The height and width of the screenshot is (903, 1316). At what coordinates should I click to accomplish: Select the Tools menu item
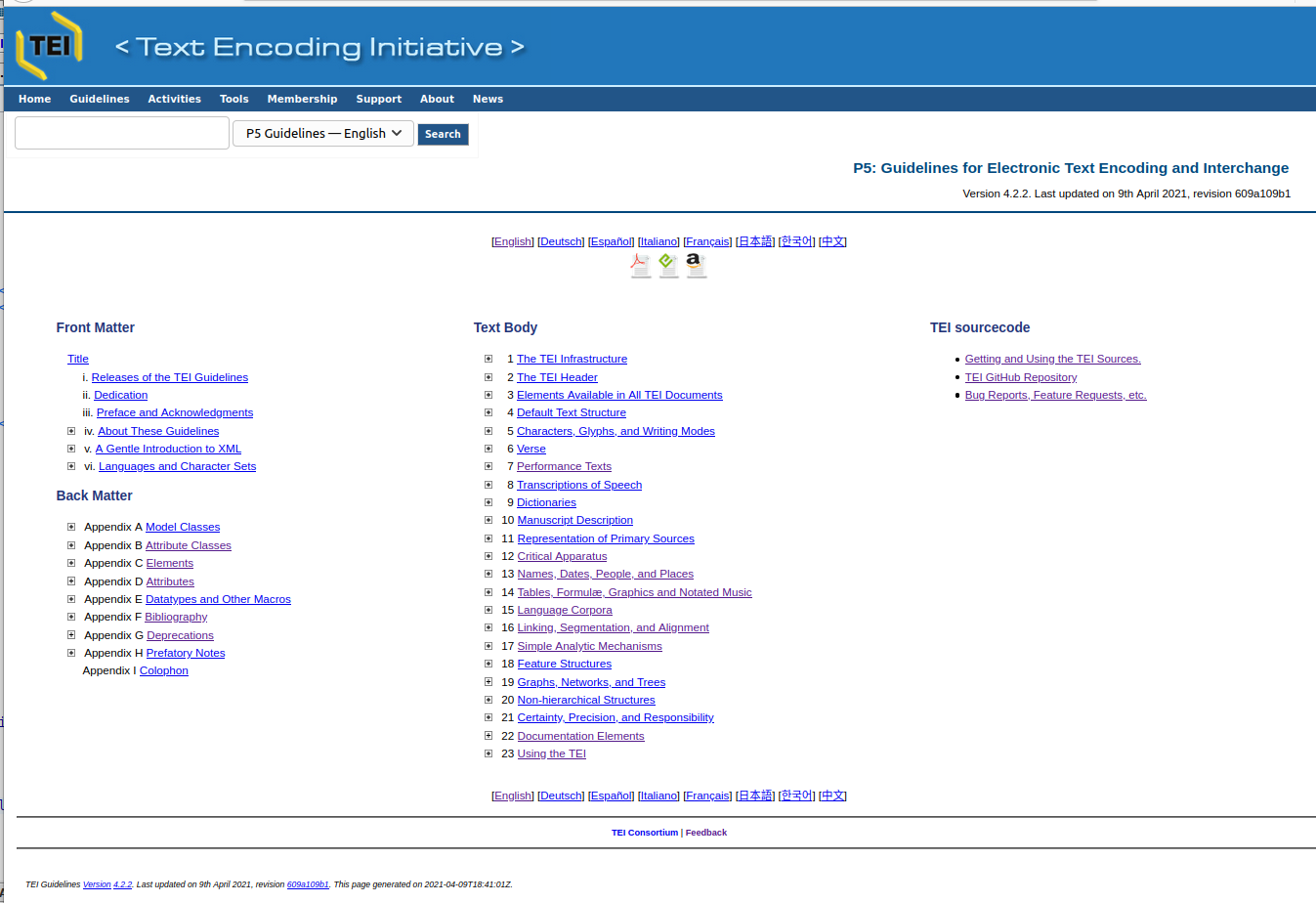pos(233,99)
